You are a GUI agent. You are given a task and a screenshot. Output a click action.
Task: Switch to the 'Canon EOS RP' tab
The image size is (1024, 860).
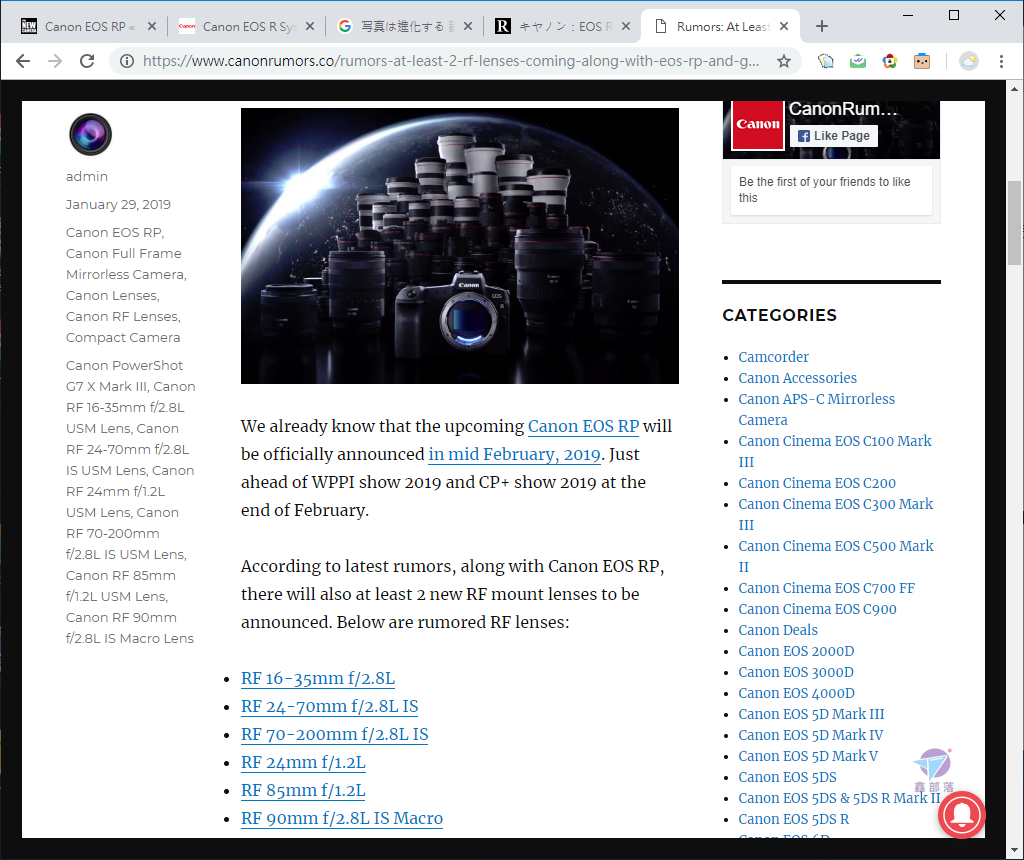click(x=88, y=26)
